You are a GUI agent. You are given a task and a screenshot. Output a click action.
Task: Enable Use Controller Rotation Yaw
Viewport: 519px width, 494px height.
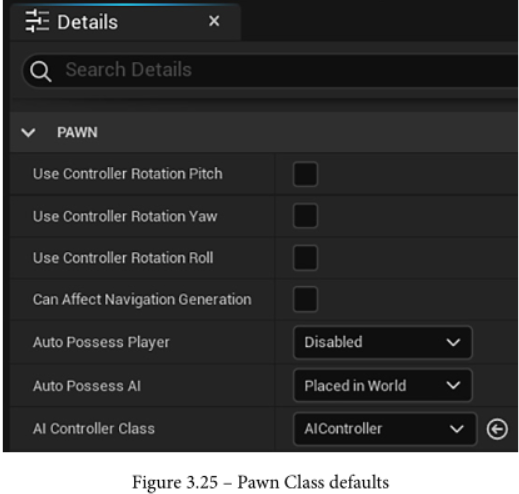click(x=305, y=216)
